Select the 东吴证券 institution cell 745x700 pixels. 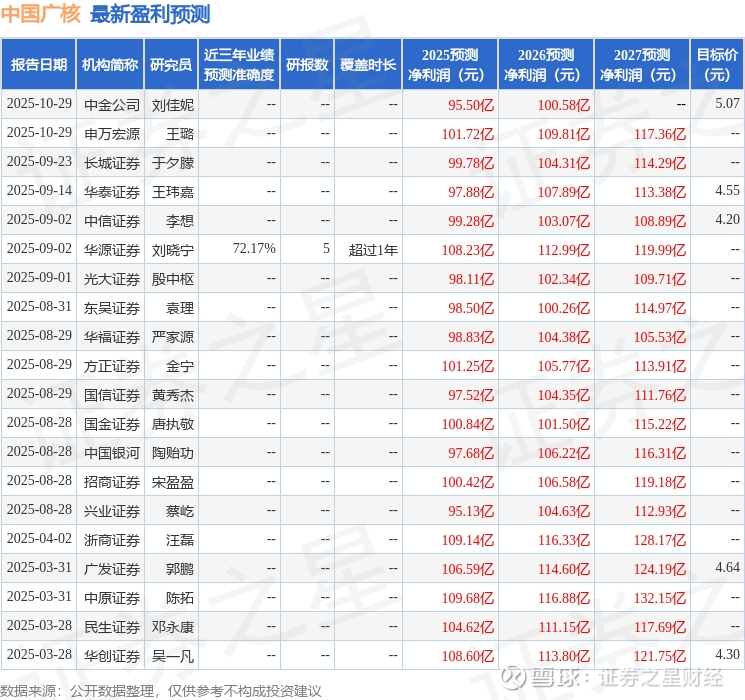112,308
